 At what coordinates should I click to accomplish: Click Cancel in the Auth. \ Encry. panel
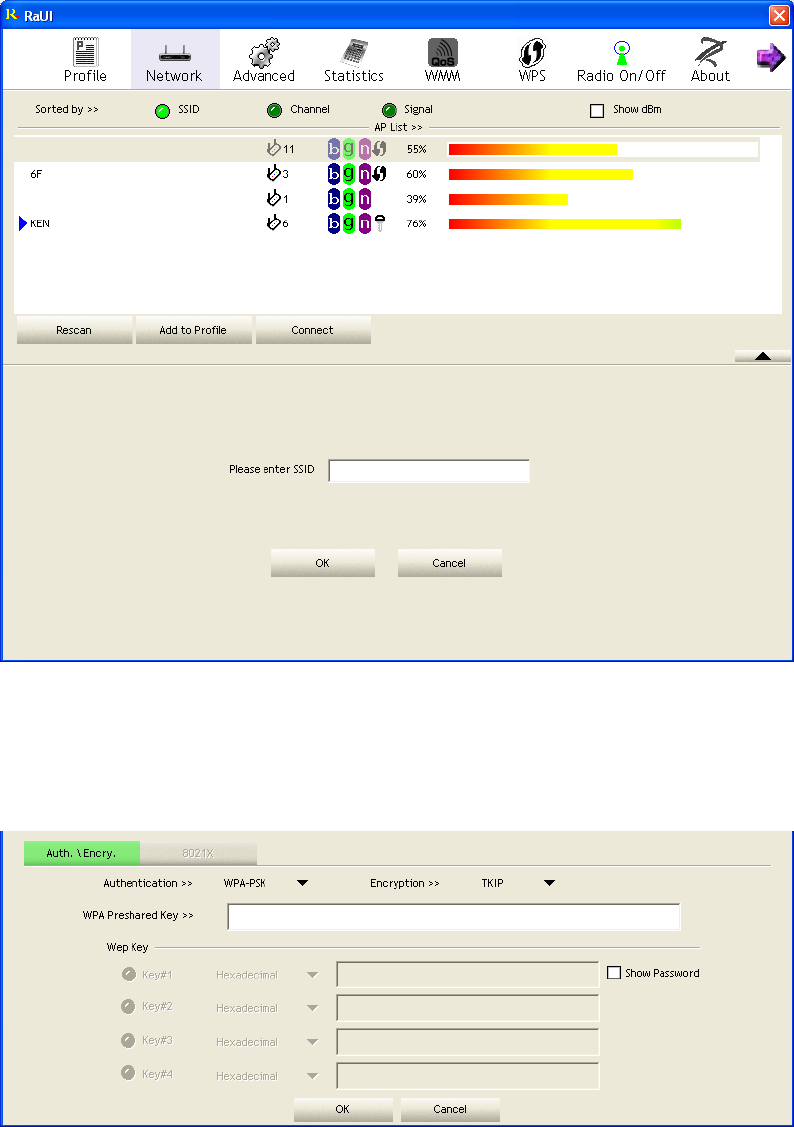click(x=450, y=1109)
